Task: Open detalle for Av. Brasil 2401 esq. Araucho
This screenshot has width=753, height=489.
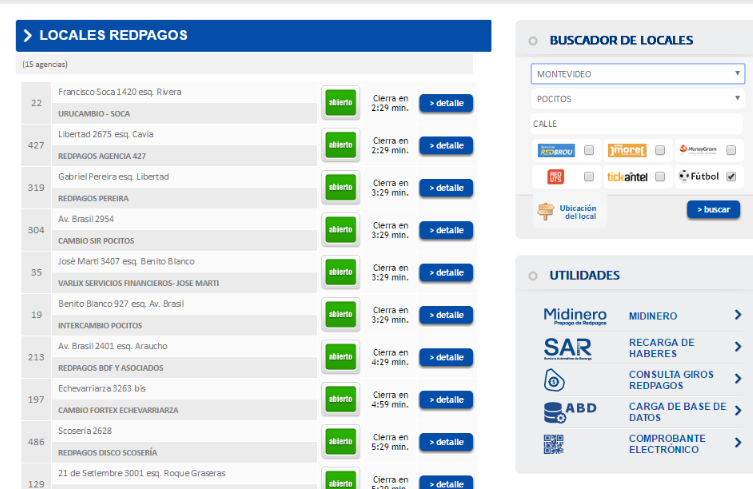Action: pyautogui.click(x=446, y=357)
